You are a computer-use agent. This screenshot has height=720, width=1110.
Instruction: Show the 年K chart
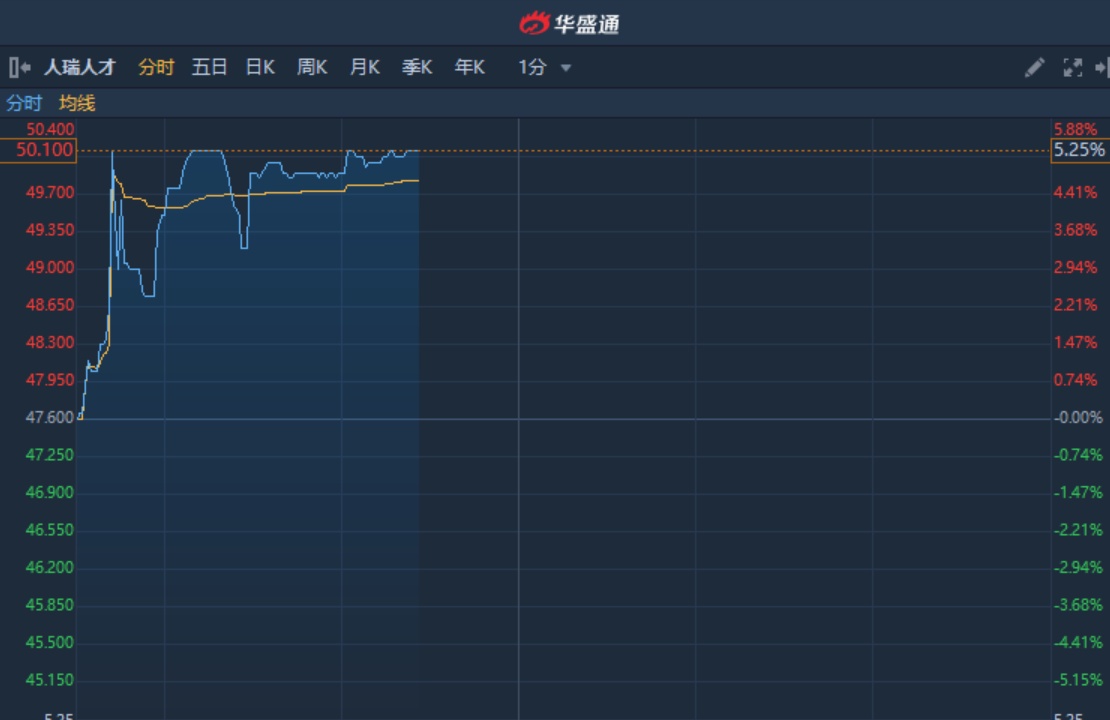click(x=469, y=67)
